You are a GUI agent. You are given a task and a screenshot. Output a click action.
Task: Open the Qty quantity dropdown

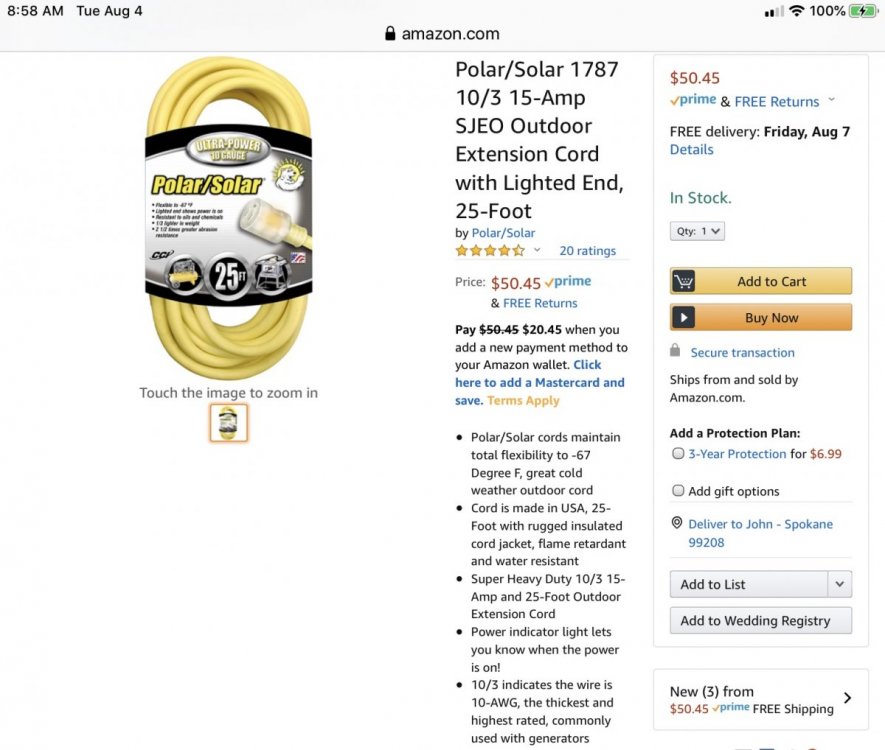[697, 231]
